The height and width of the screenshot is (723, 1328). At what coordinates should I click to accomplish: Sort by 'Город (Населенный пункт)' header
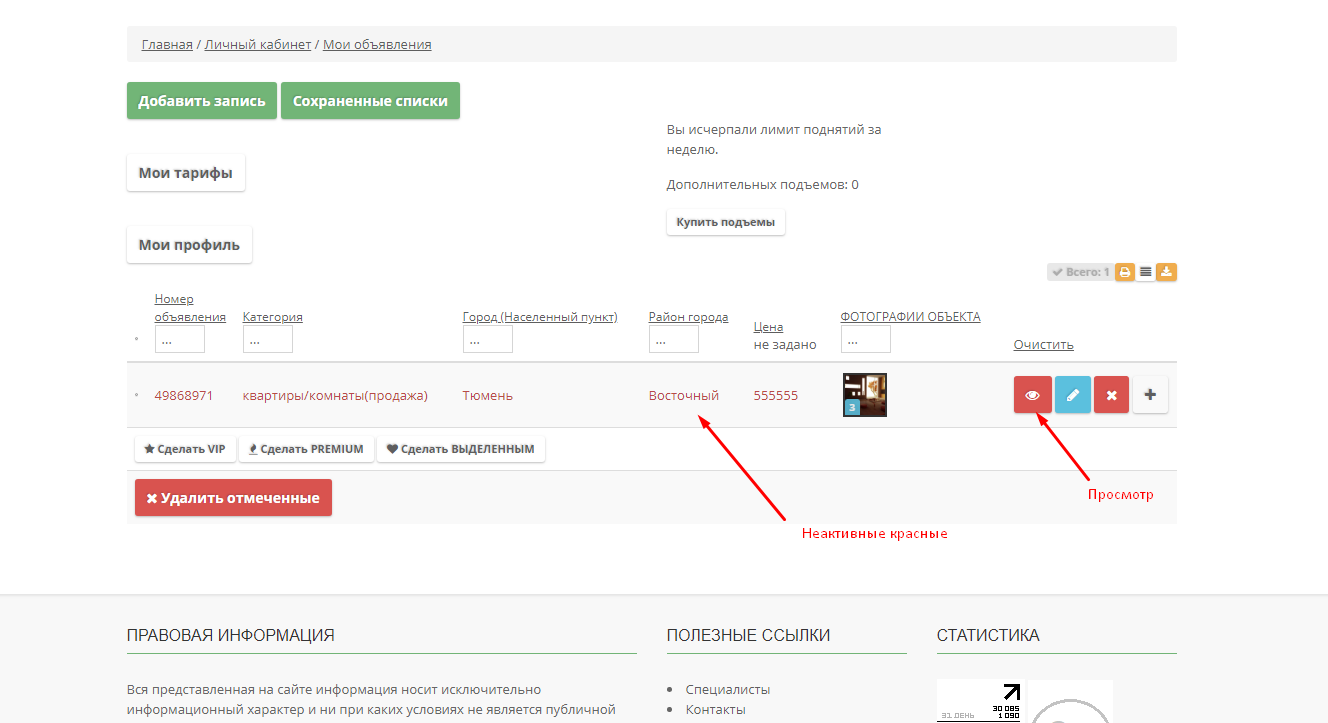tap(540, 317)
